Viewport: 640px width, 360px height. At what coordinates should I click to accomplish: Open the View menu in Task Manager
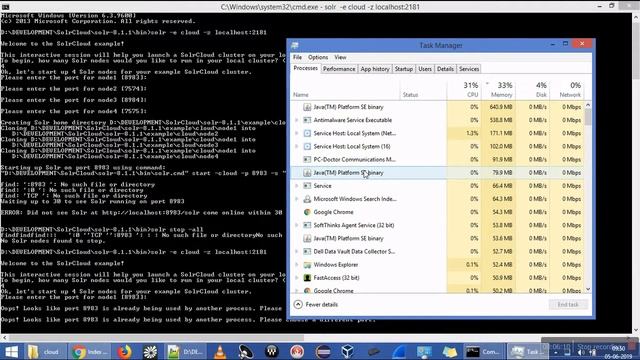(x=340, y=58)
